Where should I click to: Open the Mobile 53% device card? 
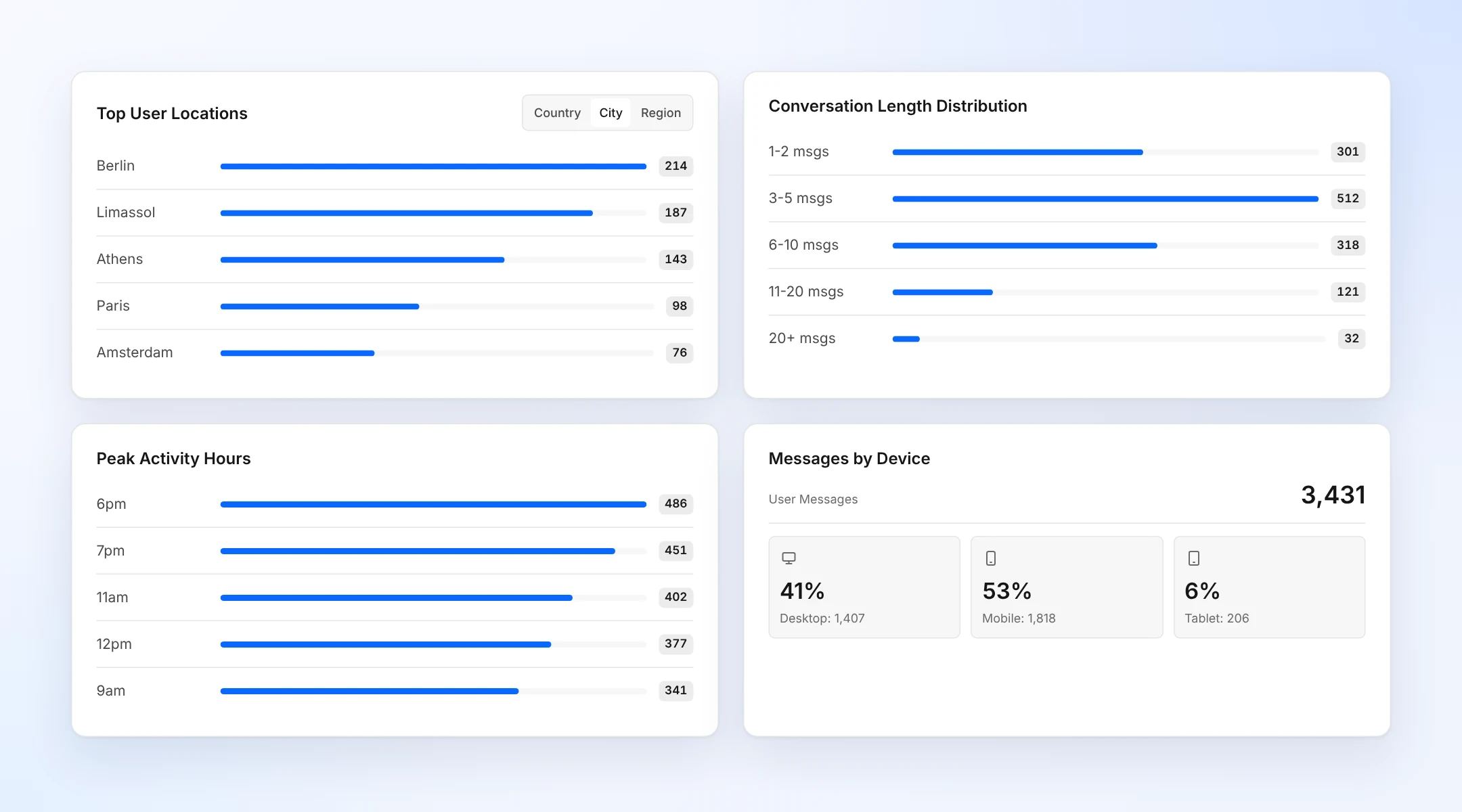(x=1067, y=587)
